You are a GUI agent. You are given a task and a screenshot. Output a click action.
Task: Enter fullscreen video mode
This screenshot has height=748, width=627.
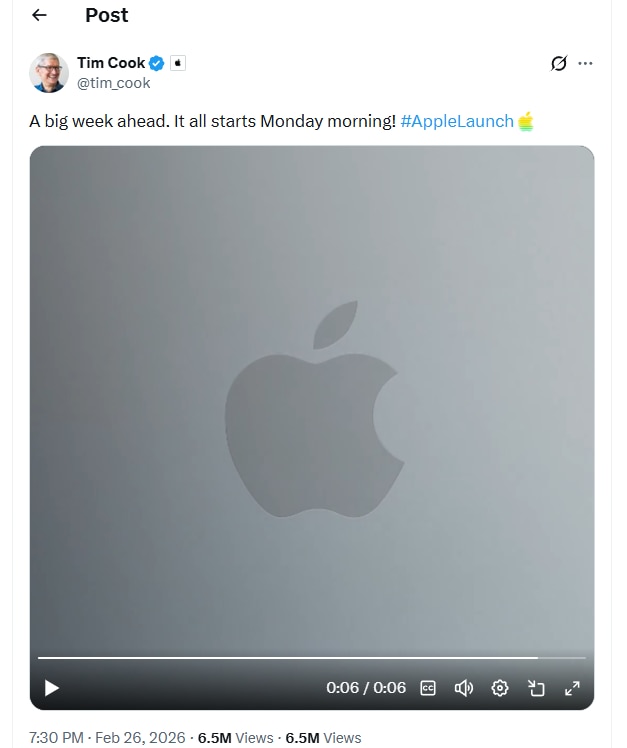572,688
